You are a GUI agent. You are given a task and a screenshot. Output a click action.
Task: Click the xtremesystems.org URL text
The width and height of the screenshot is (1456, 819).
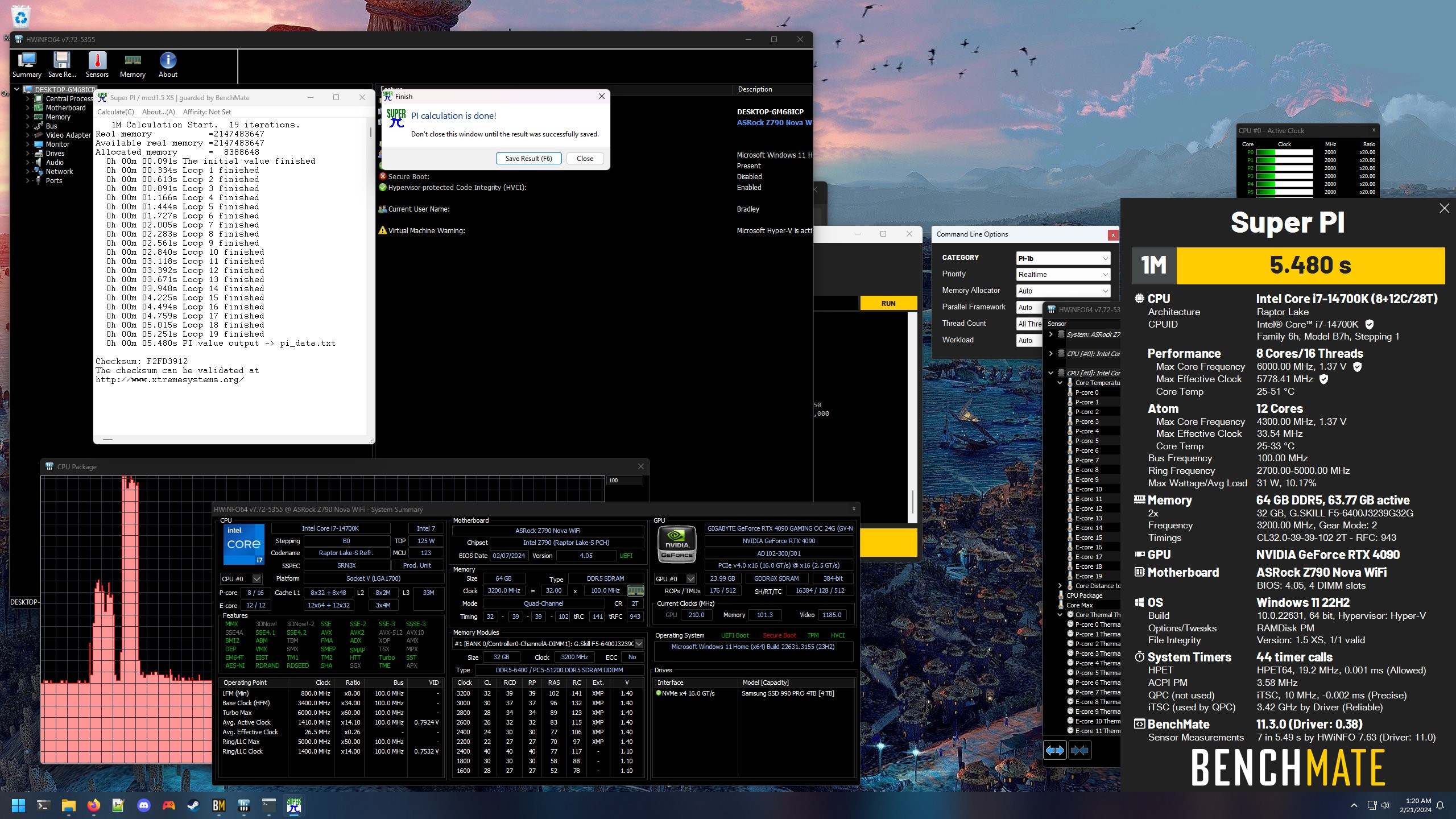coord(169,380)
